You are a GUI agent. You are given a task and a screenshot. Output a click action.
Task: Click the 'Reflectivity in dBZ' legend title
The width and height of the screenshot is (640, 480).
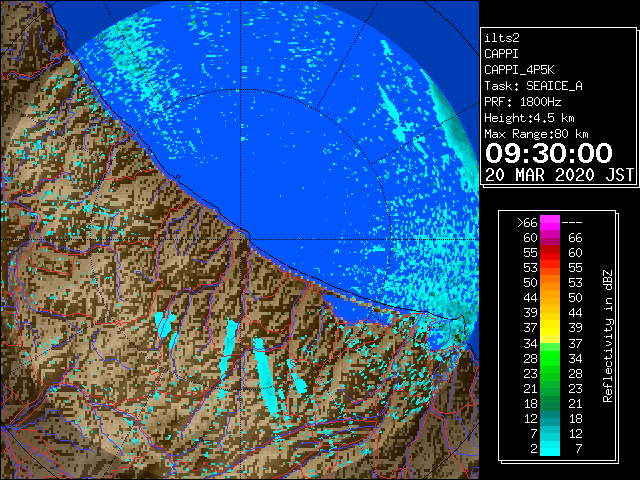tap(608, 336)
